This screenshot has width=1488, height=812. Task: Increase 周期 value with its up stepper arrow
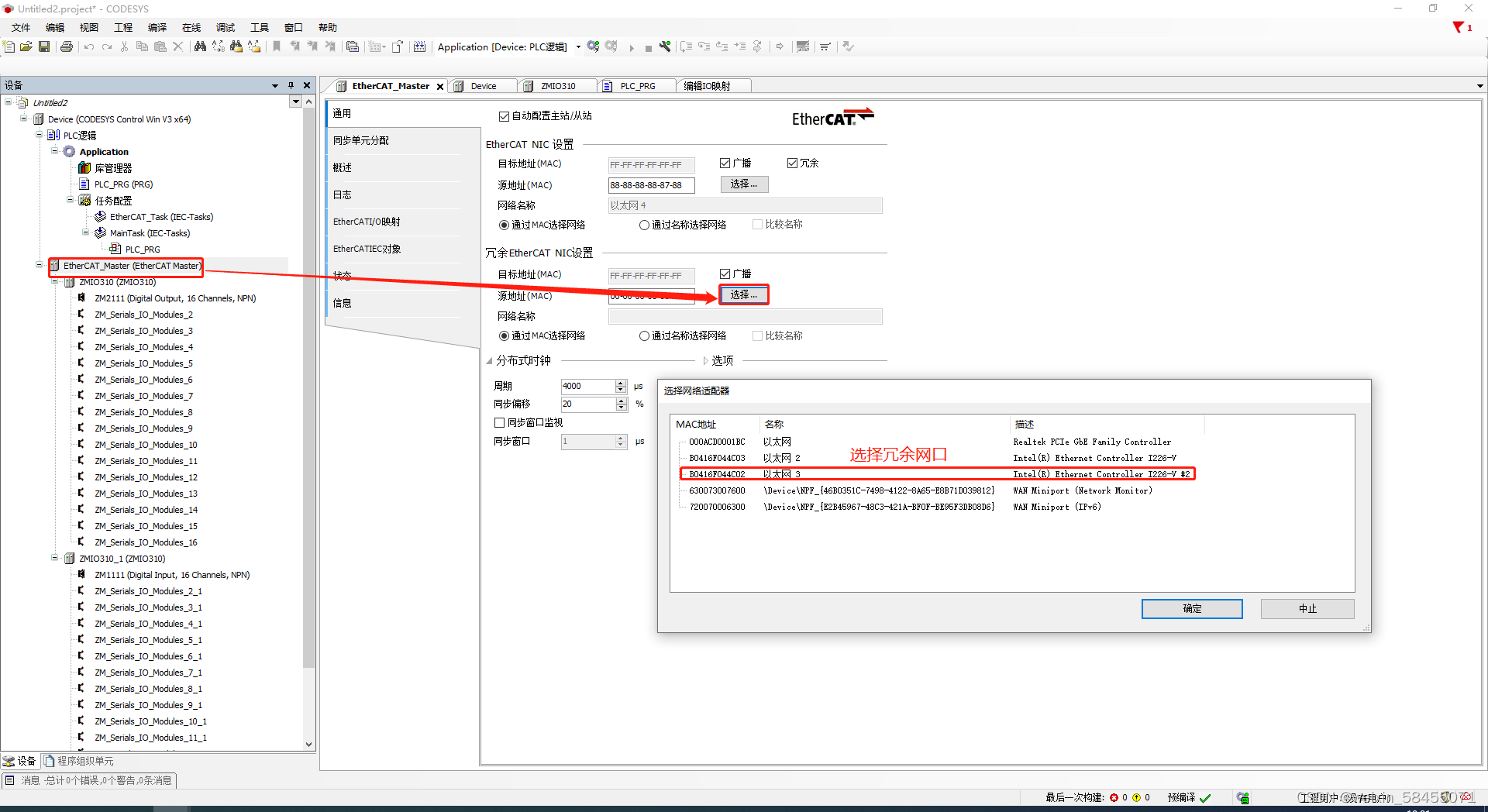pyautogui.click(x=621, y=383)
